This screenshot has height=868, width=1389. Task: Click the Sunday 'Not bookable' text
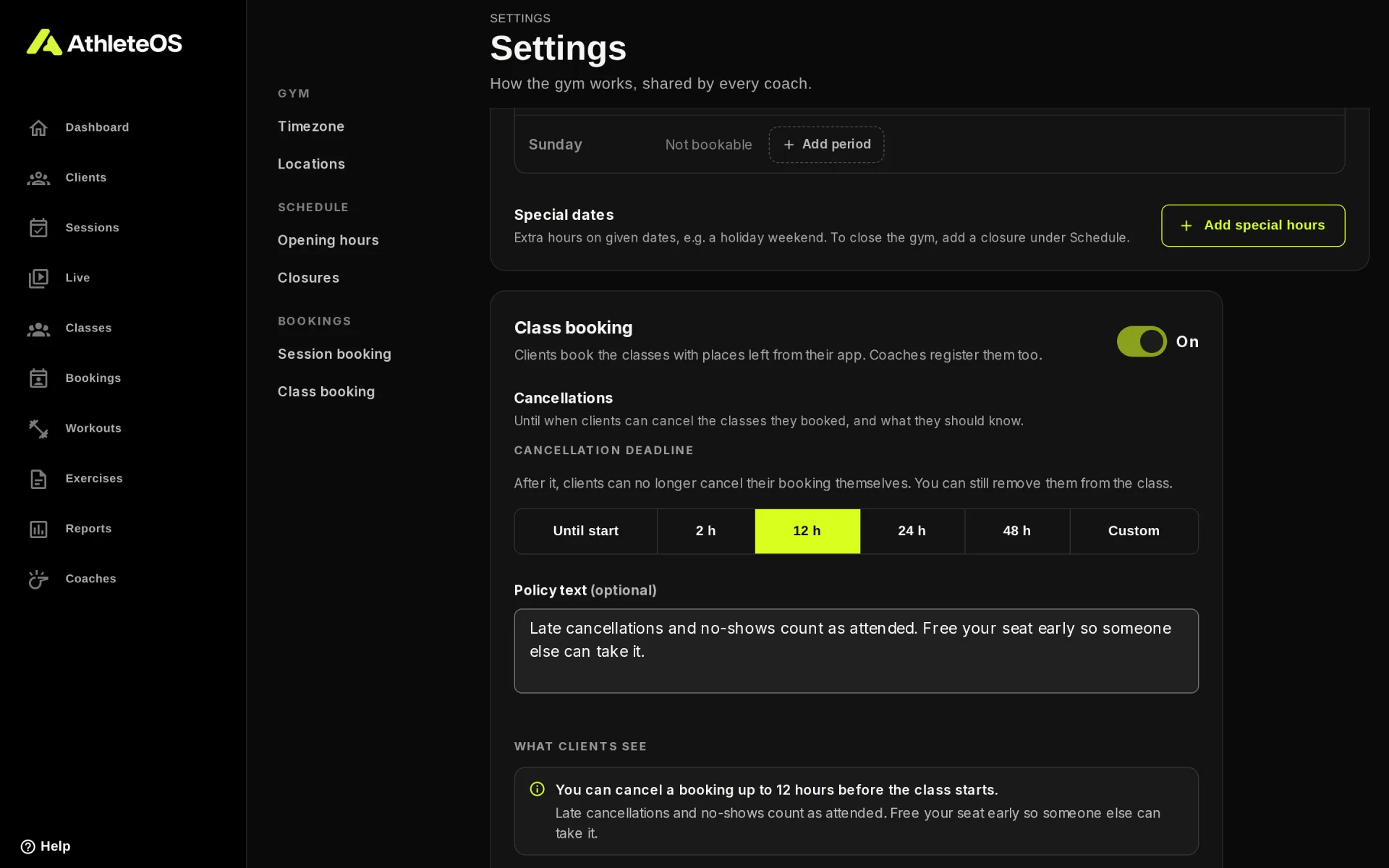(x=708, y=145)
